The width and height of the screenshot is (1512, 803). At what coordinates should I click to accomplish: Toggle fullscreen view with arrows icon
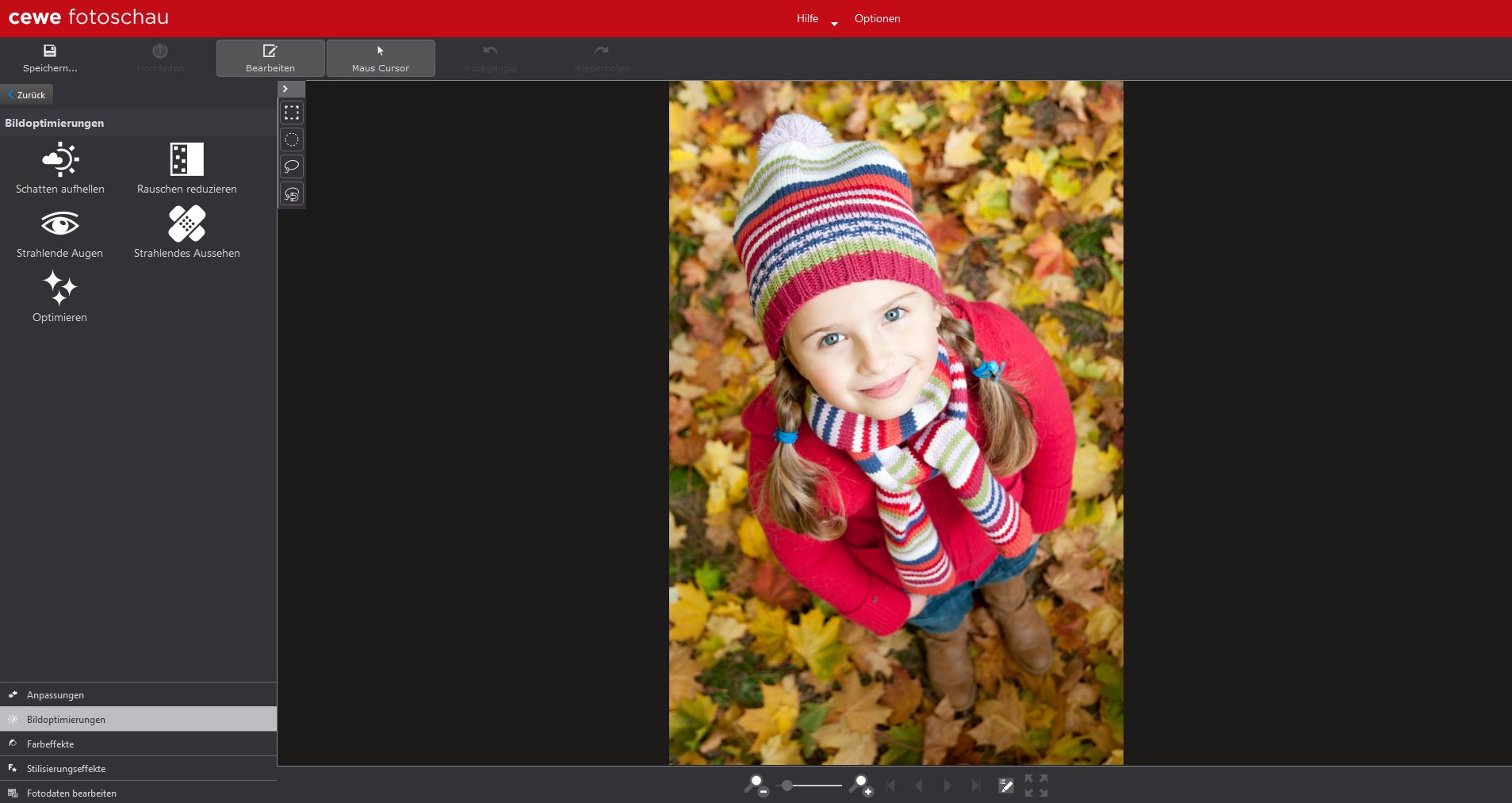click(1035, 786)
